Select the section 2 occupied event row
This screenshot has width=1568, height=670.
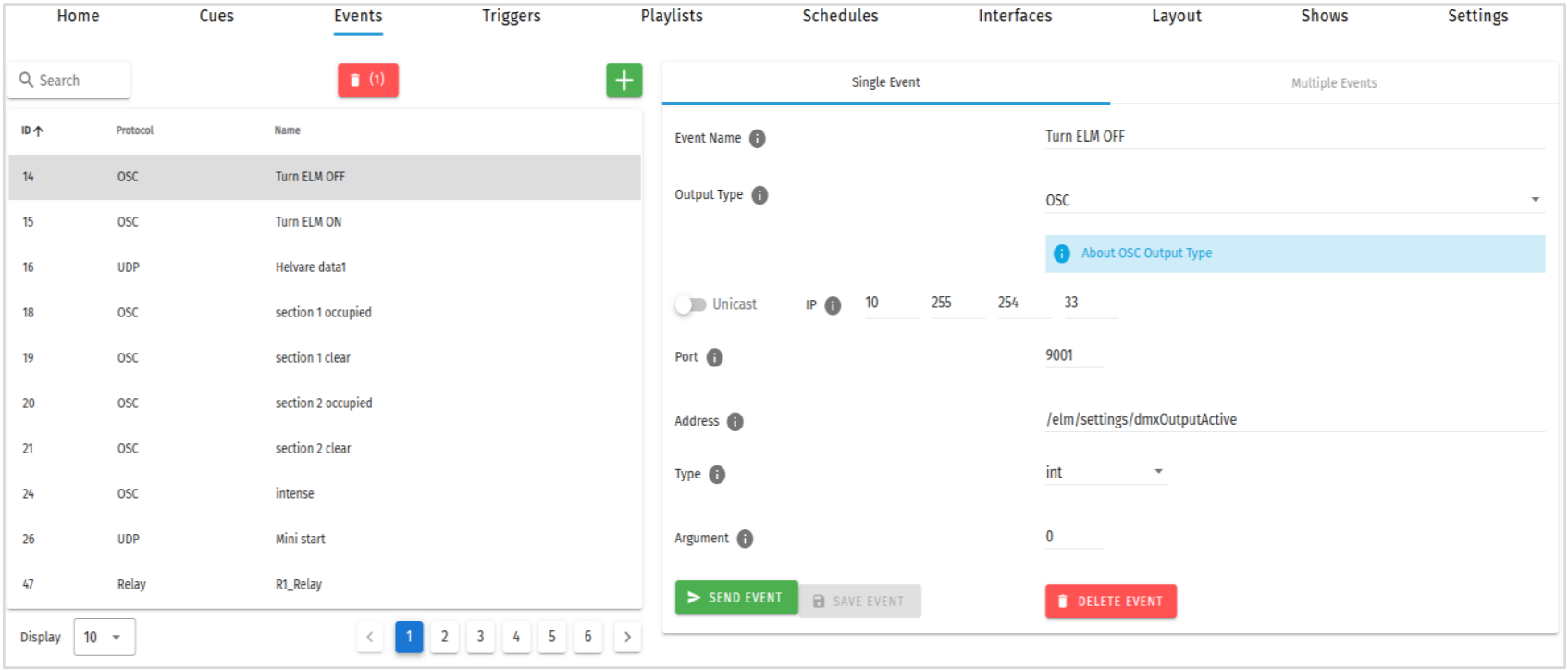(325, 403)
